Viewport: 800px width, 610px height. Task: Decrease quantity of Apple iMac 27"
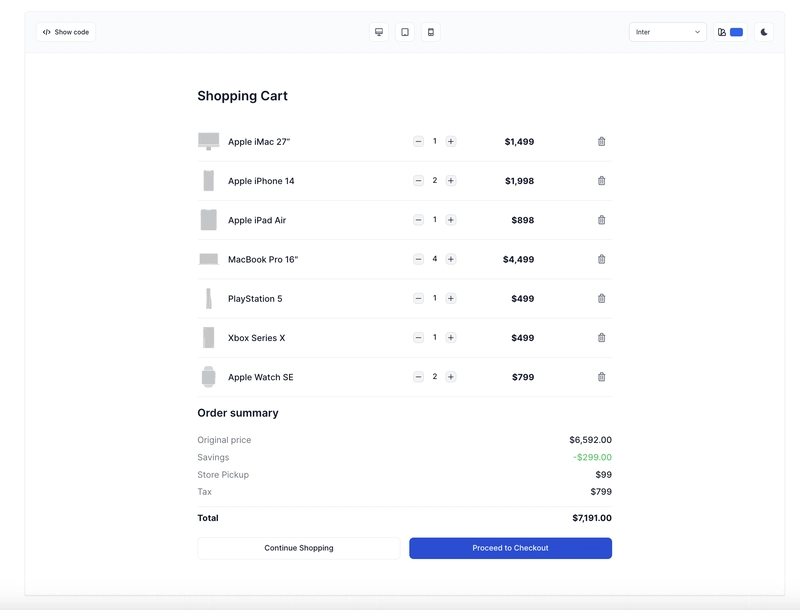418,141
